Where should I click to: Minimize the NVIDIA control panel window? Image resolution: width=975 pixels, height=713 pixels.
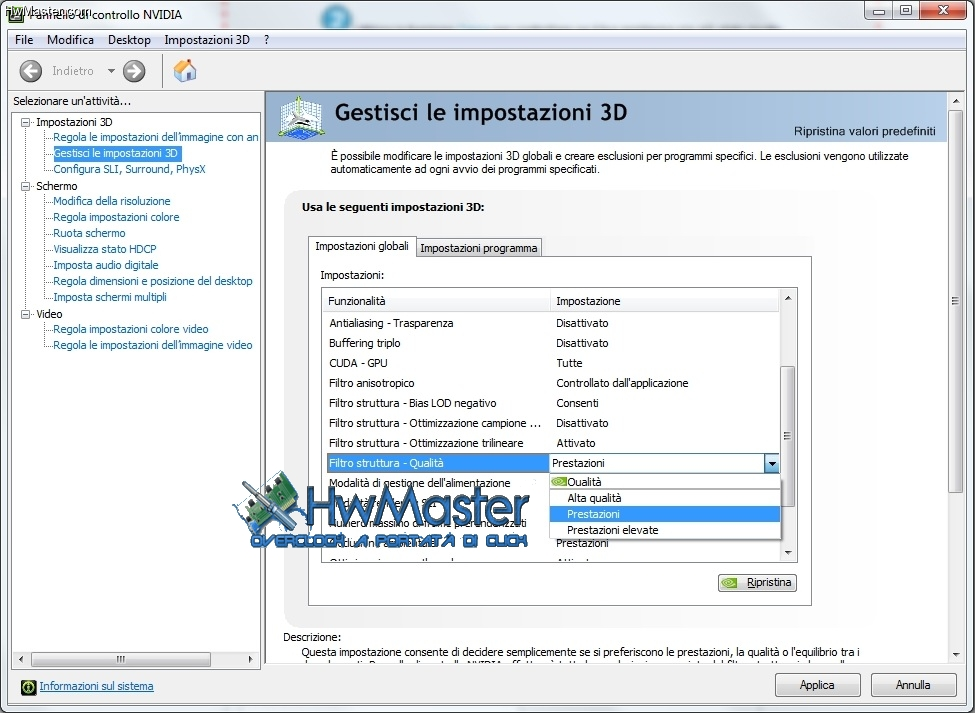(879, 10)
